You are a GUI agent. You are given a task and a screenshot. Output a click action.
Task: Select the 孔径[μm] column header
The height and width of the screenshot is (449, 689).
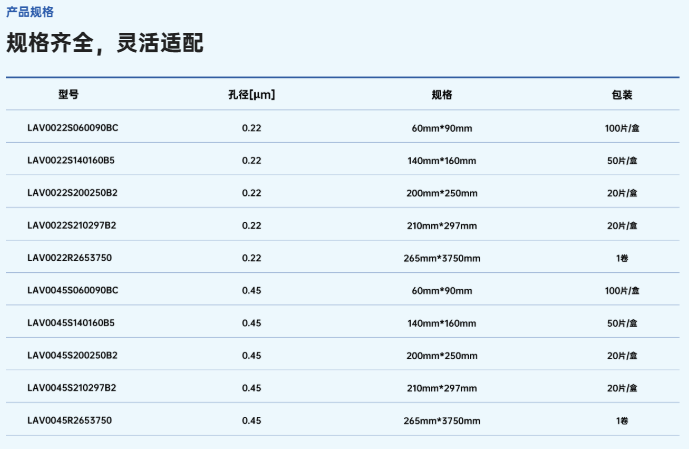pos(251,94)
